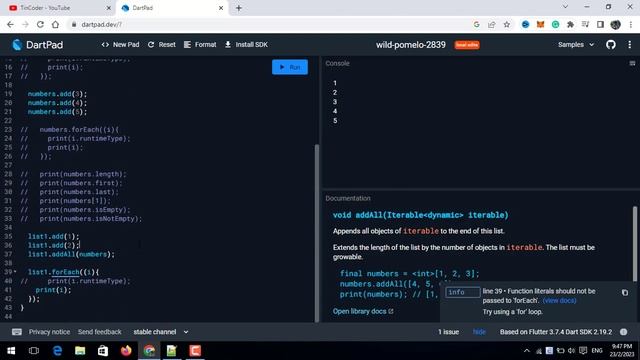Open a New Pad
The height and width of the screenshot is (360, 640).
click(120, 44)
